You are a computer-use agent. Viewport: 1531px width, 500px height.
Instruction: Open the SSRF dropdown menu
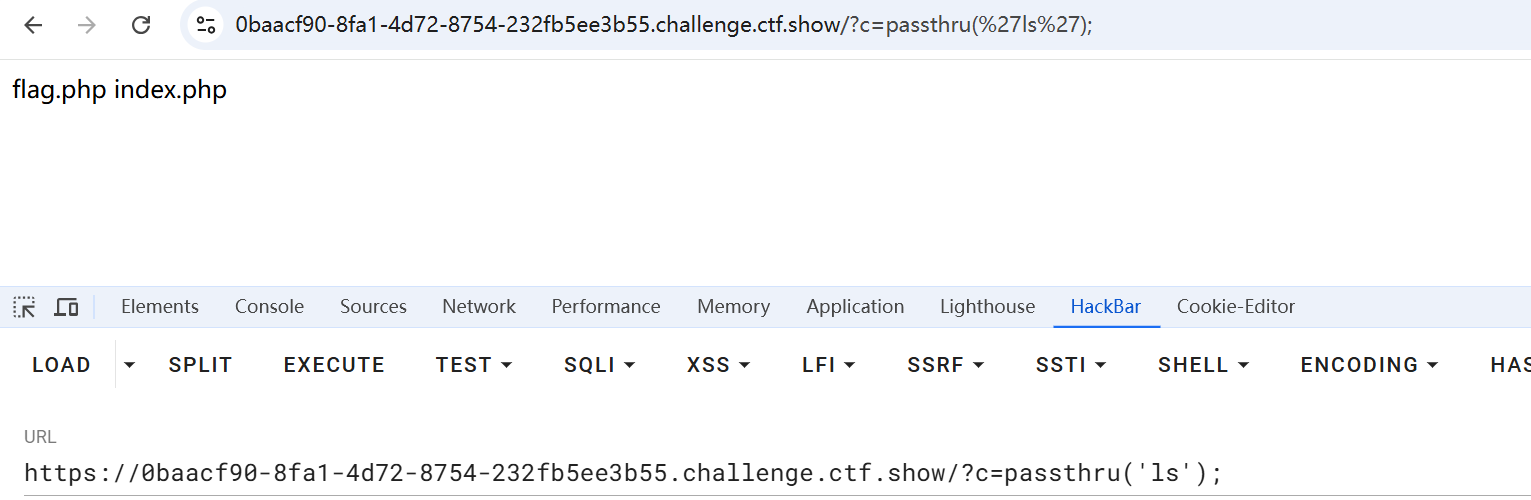[x=945, y=365]
